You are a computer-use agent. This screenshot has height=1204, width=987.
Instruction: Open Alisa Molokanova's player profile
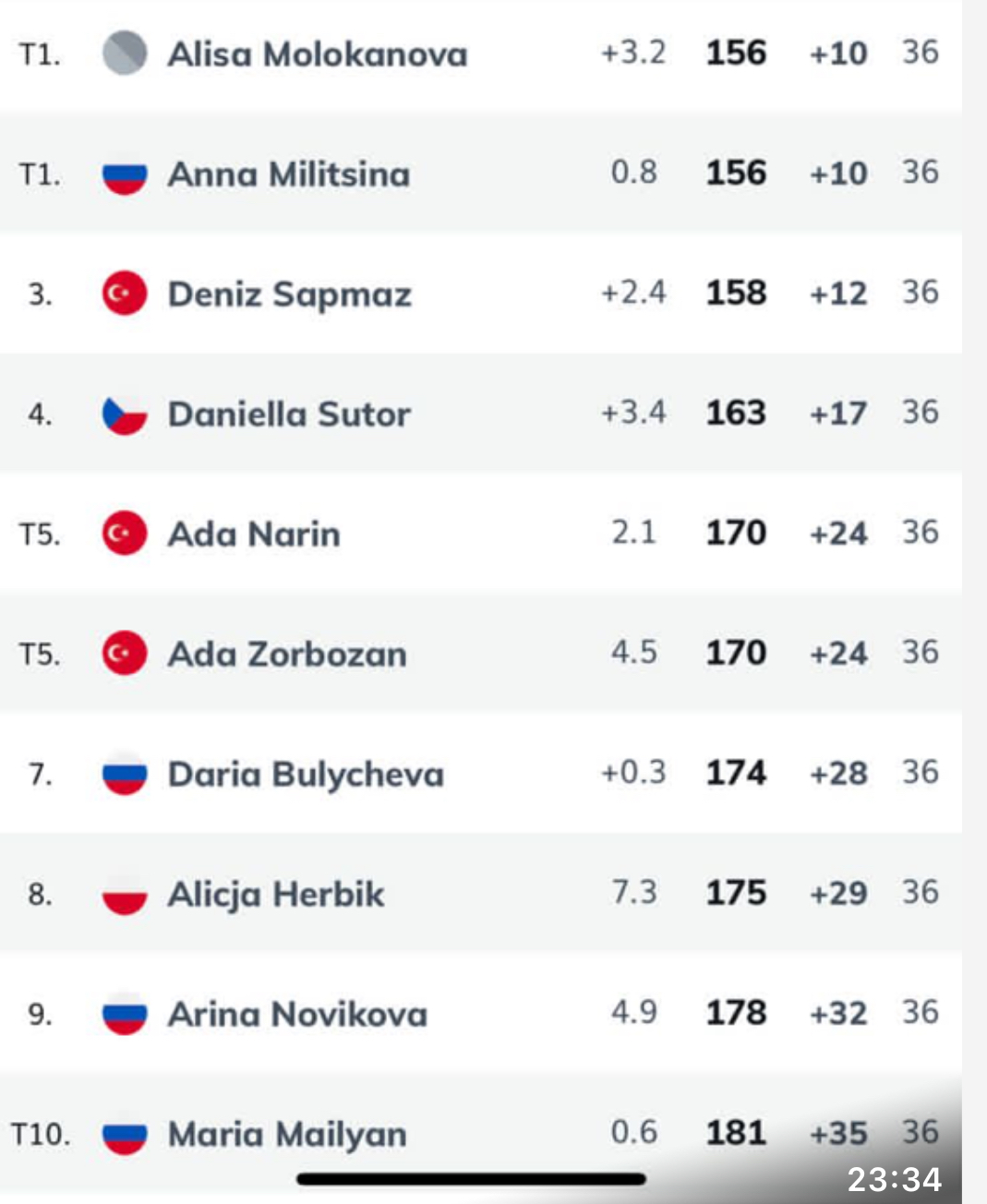click(x=317, y=54)
